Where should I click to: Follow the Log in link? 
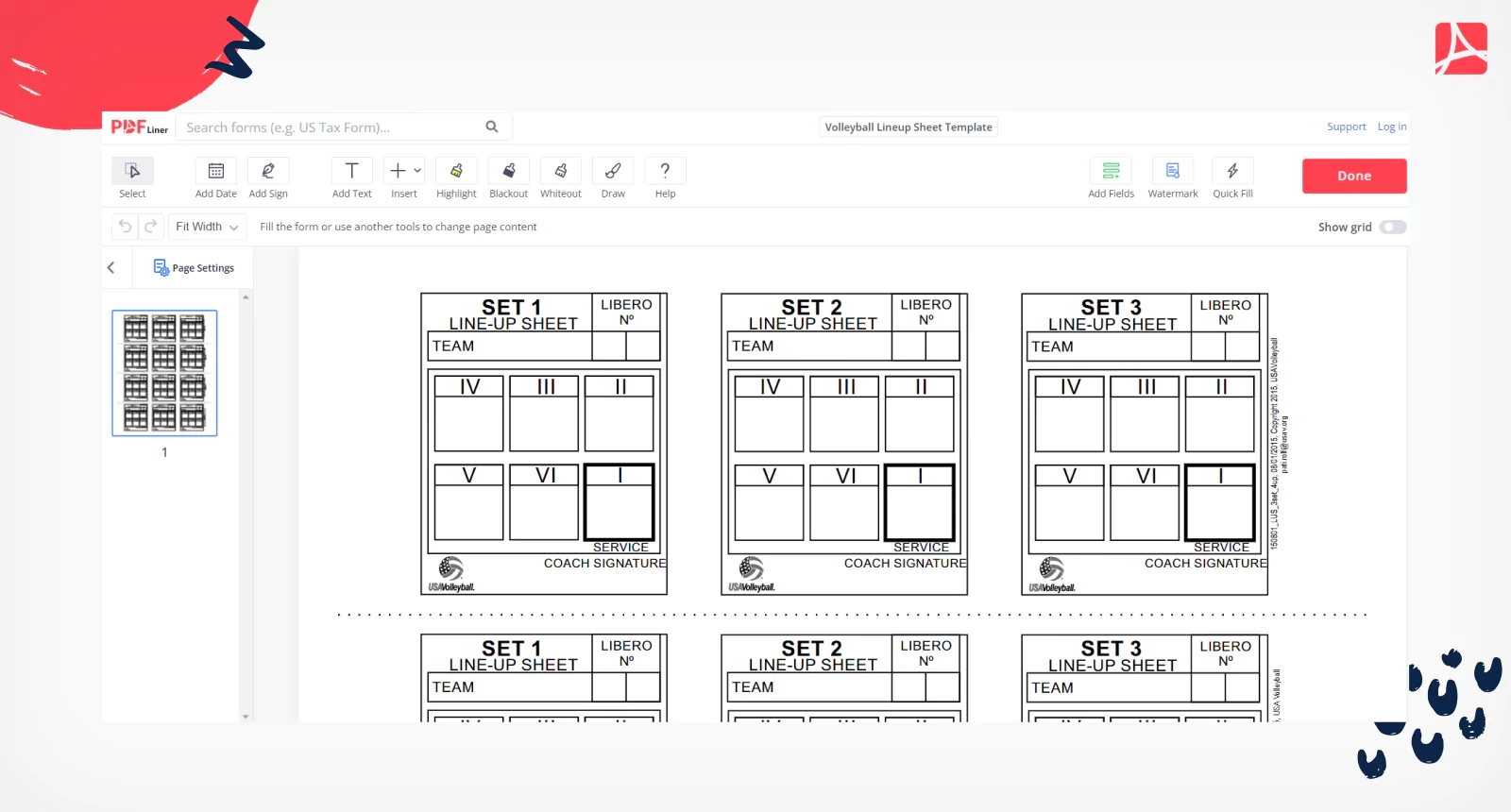pos(1391,127)
